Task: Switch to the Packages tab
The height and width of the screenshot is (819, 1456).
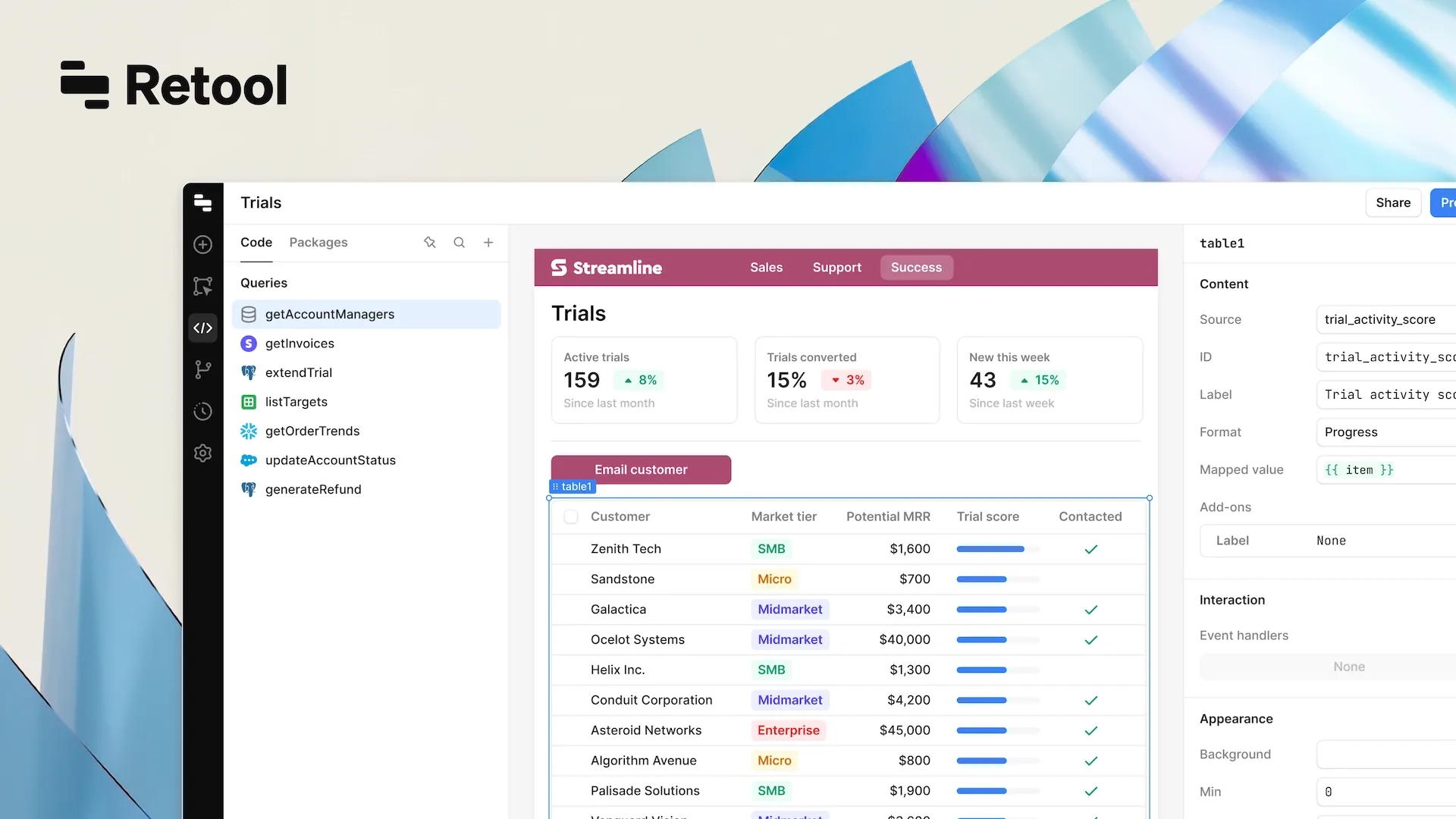Action: click(318, 243)
